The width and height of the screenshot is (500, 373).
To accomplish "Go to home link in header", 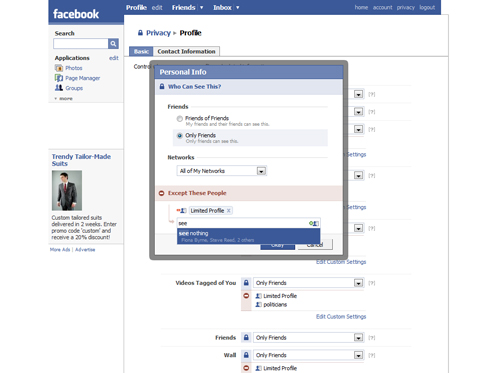I will click(x=361, y=7).
